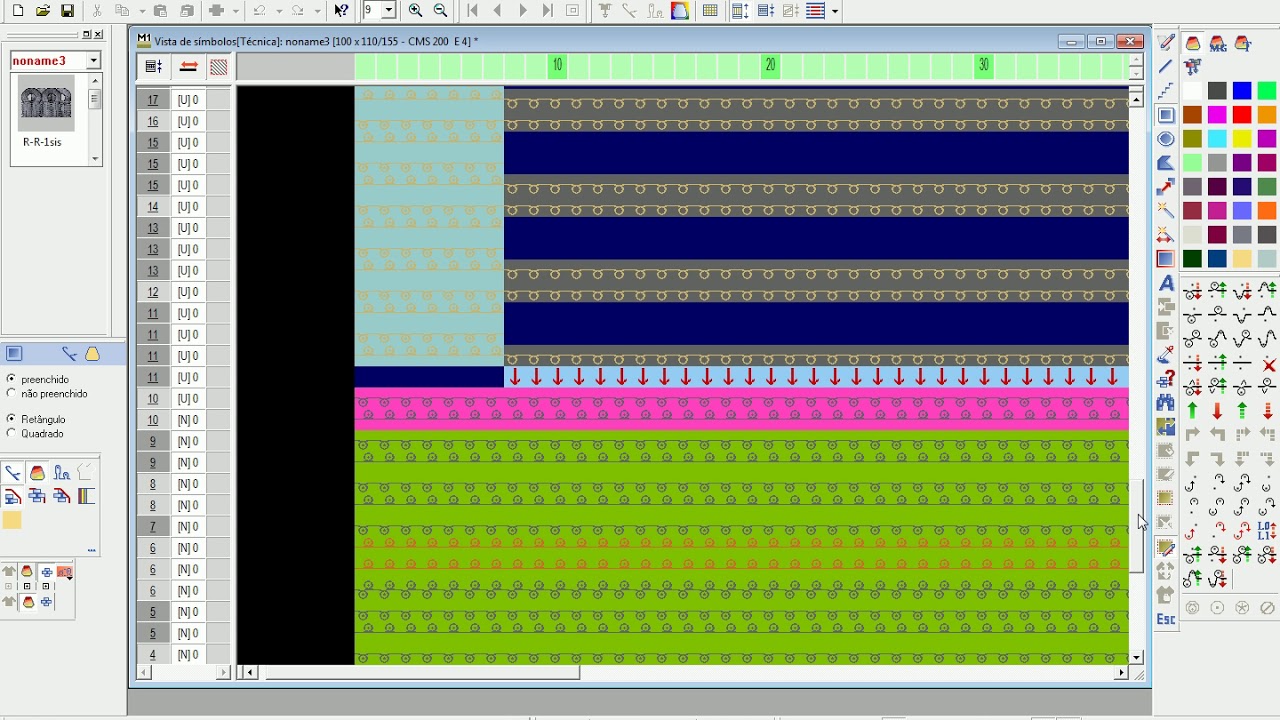
Task: Select row number 17 header
Action: (153, 100)
